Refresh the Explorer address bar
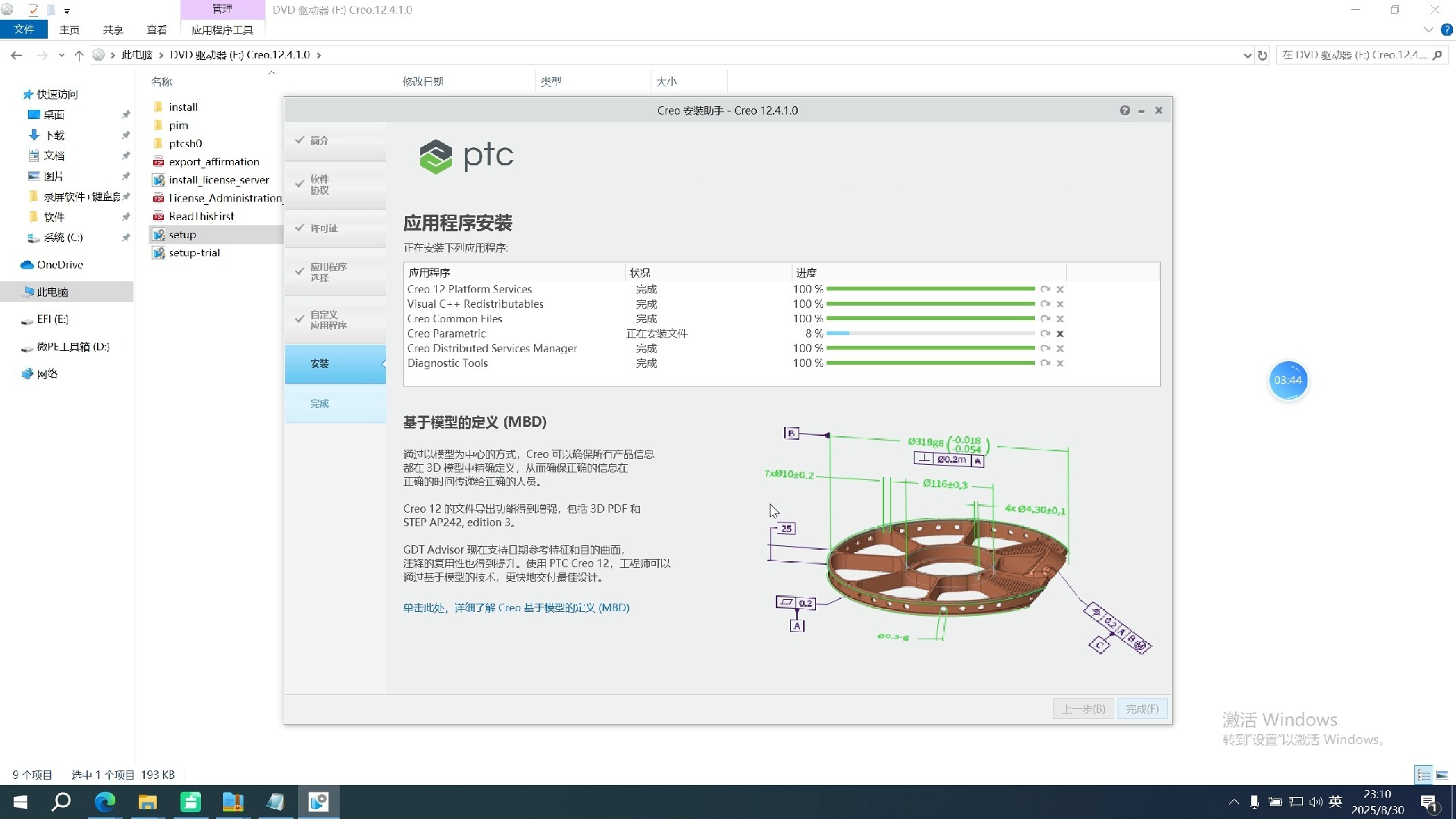 (x=1262, y=55)
